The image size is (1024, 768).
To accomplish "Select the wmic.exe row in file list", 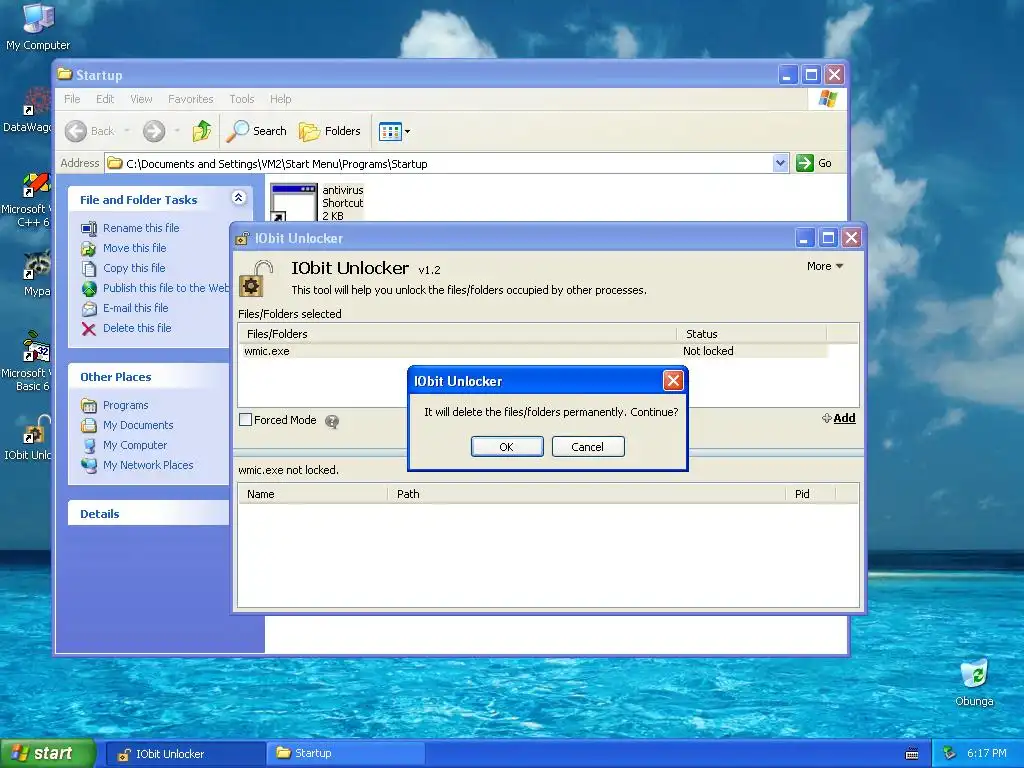I will (x=533, y=351).
